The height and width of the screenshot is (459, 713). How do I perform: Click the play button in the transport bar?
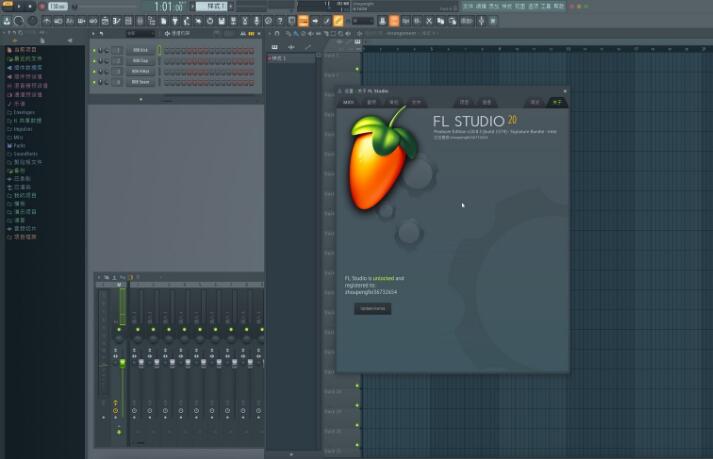click(x=19, y=6)
